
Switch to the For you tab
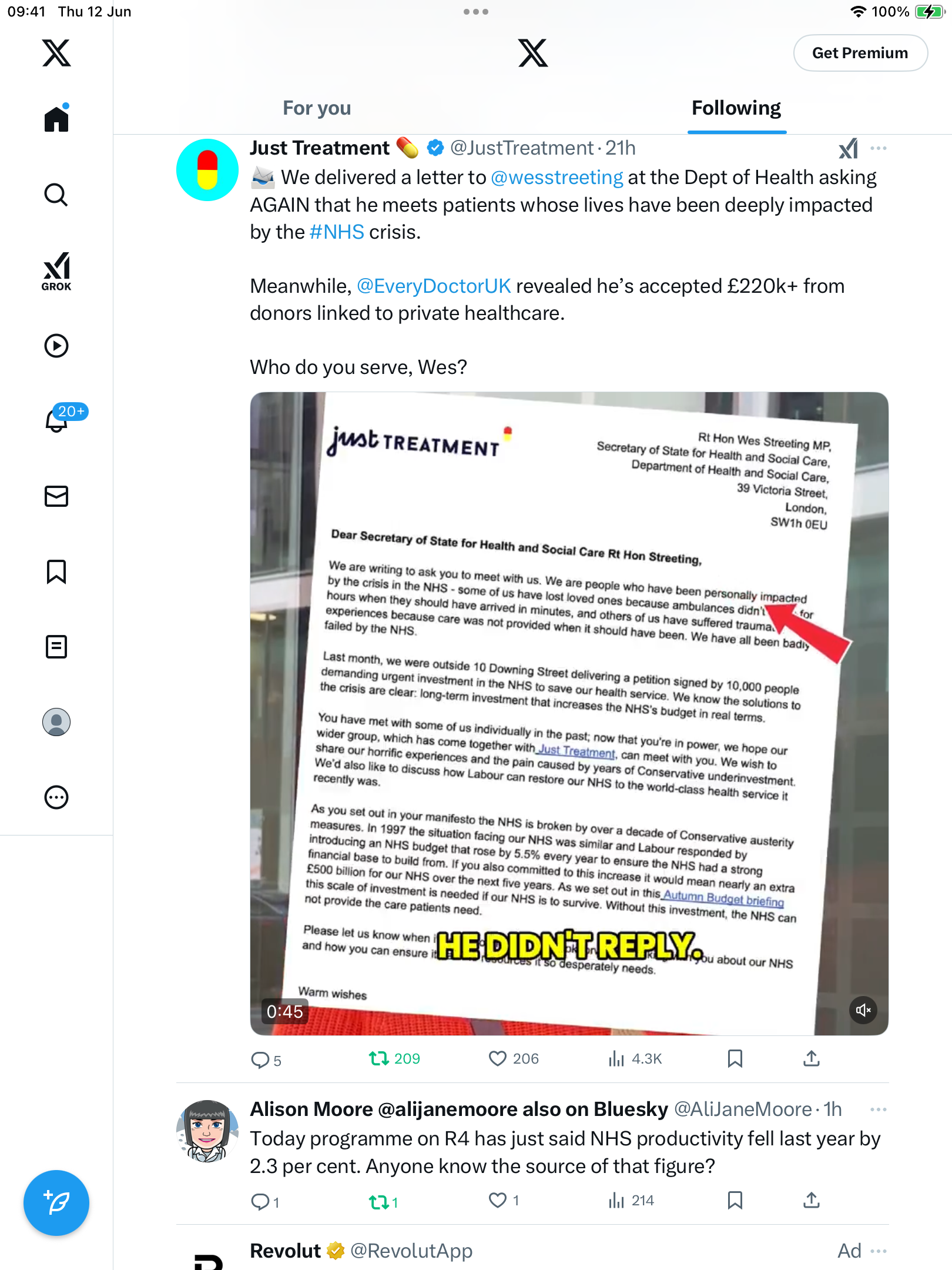point(317,108)
